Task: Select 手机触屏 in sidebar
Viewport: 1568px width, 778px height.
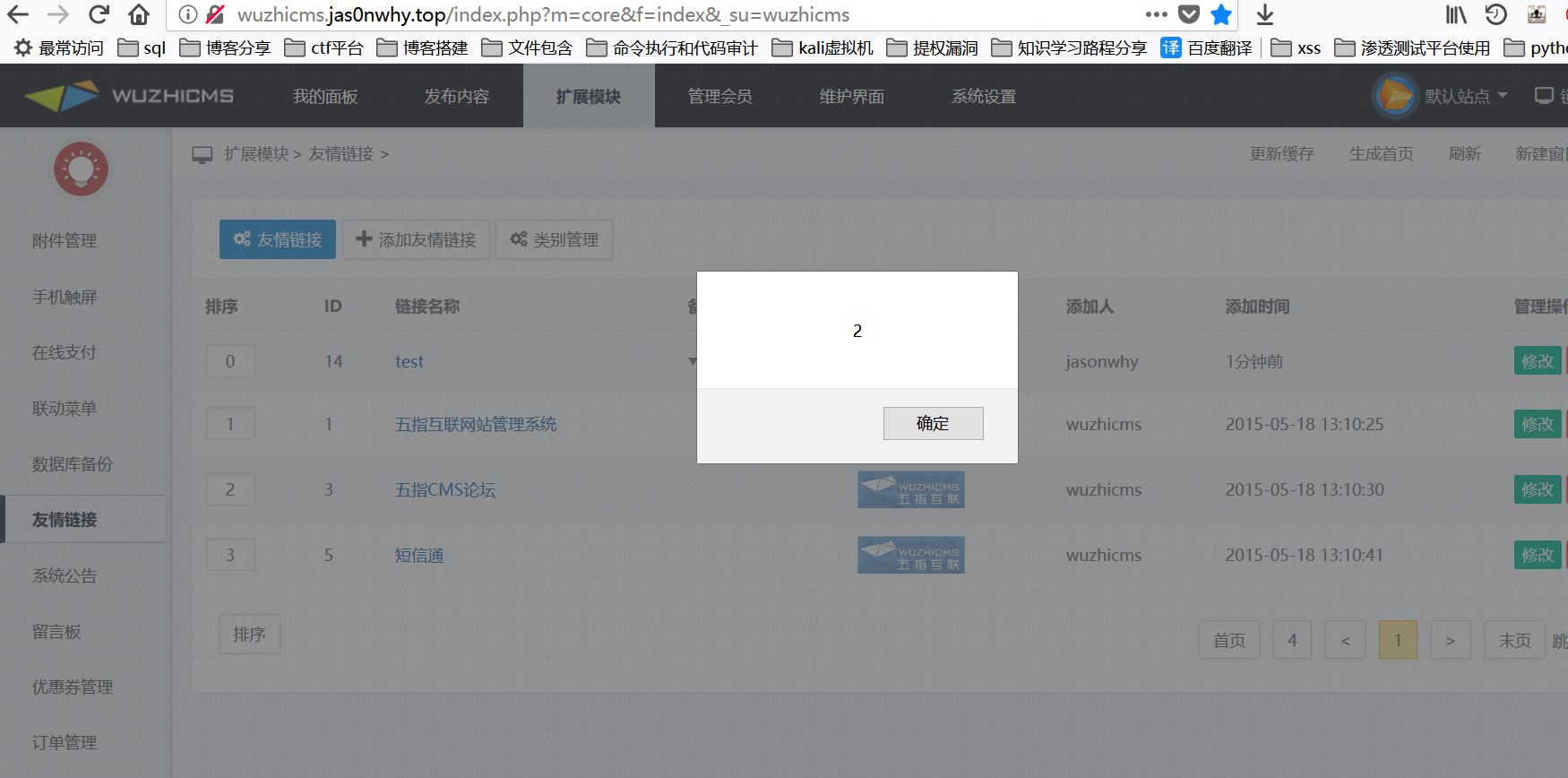Action: (65, 297)
